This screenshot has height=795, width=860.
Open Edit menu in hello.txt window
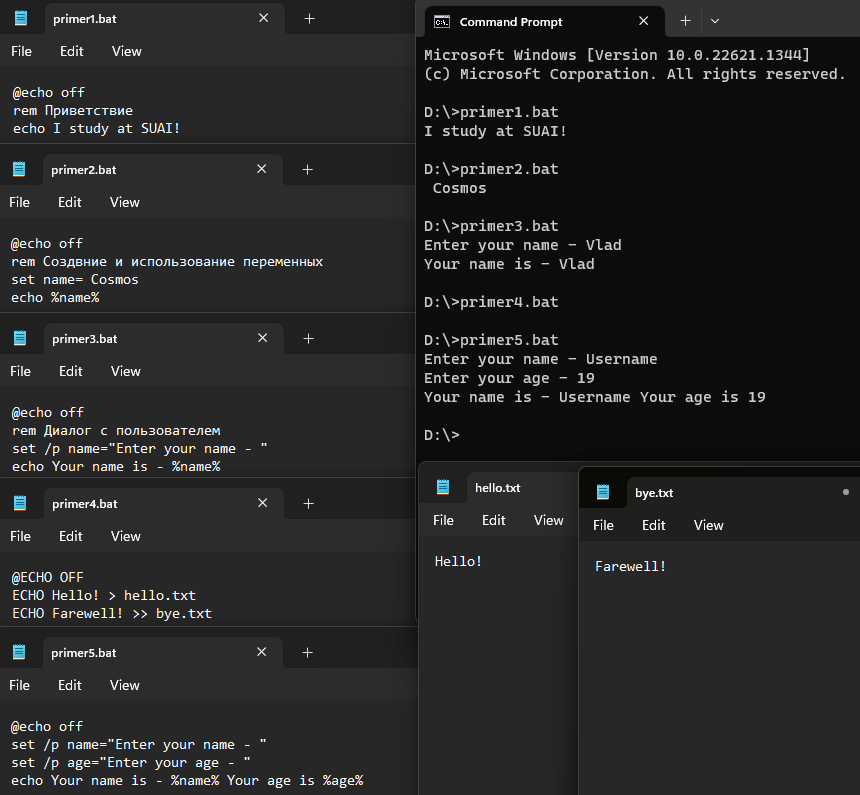[x=494, y=520]
